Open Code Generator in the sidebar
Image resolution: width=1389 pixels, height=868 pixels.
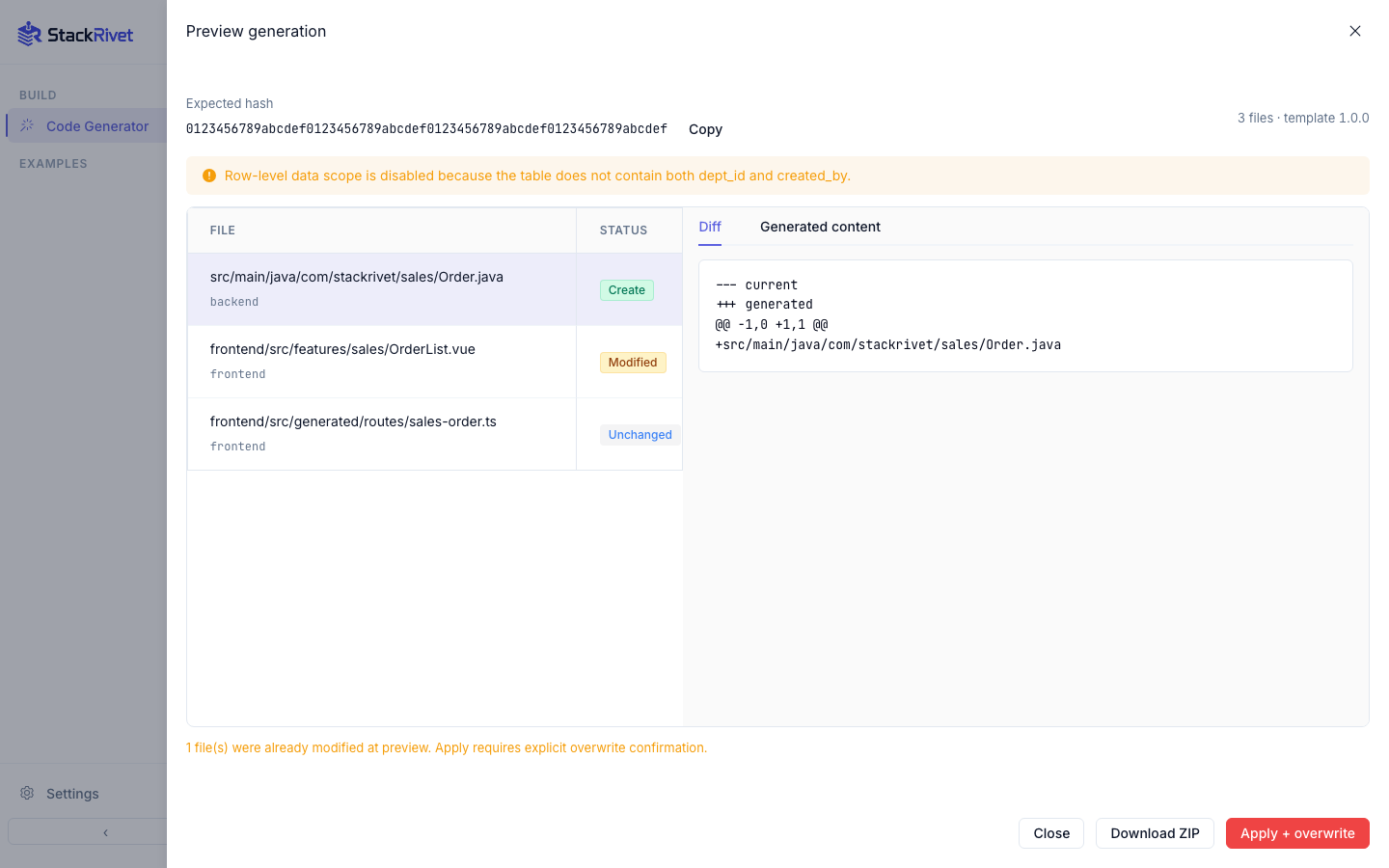pyautogui.click(x=87, y=125)
